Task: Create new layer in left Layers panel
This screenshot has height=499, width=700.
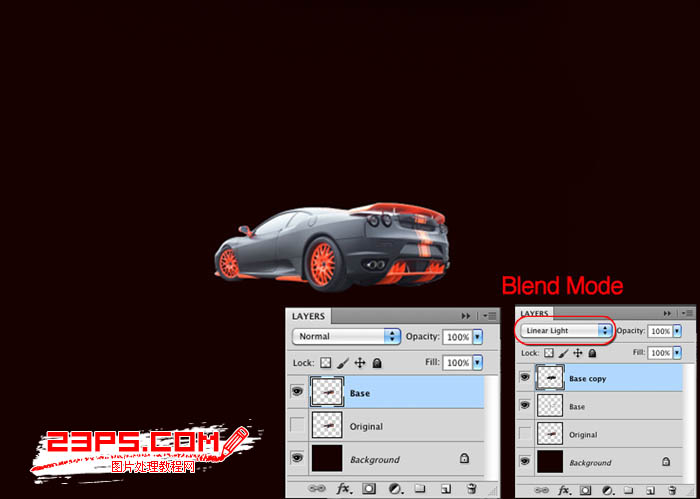Action: tap(446, 489)
